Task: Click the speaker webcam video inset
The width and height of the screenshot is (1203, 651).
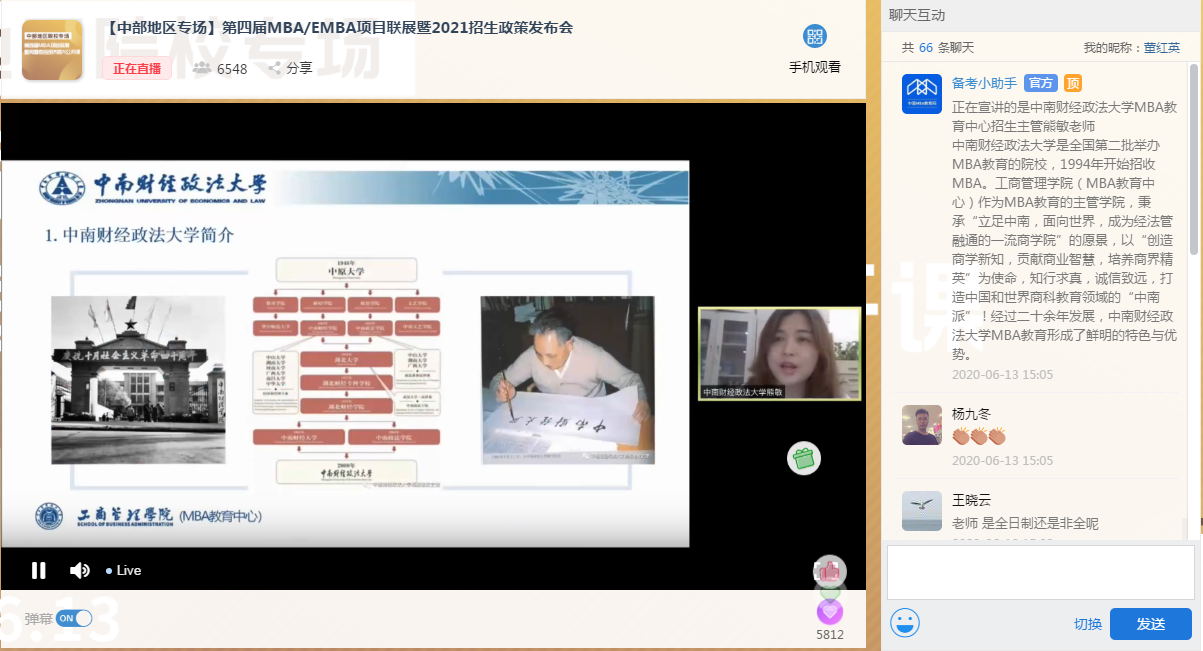Action: tap(779, 354)
